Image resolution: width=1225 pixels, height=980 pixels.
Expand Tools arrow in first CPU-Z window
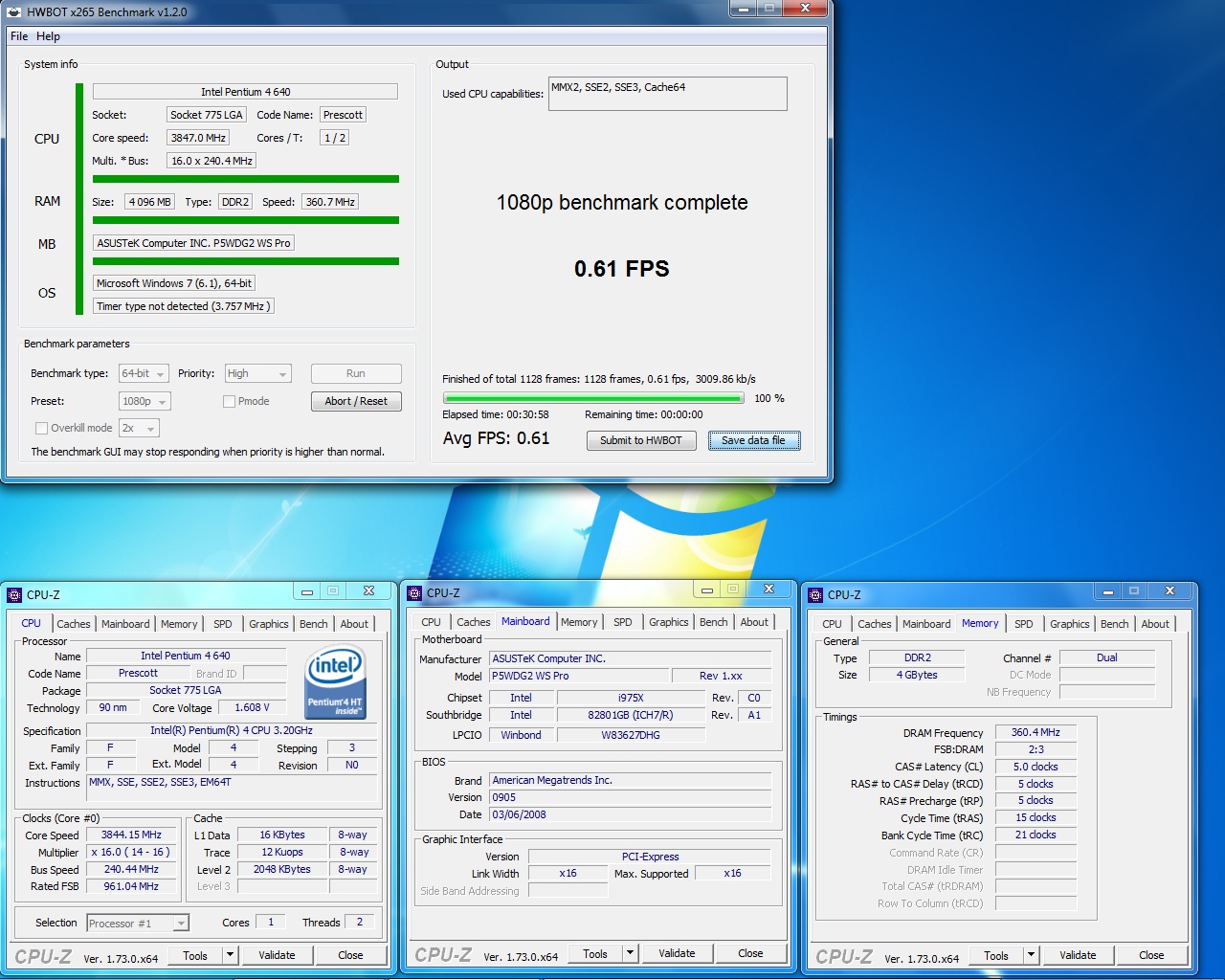(230, 955)
